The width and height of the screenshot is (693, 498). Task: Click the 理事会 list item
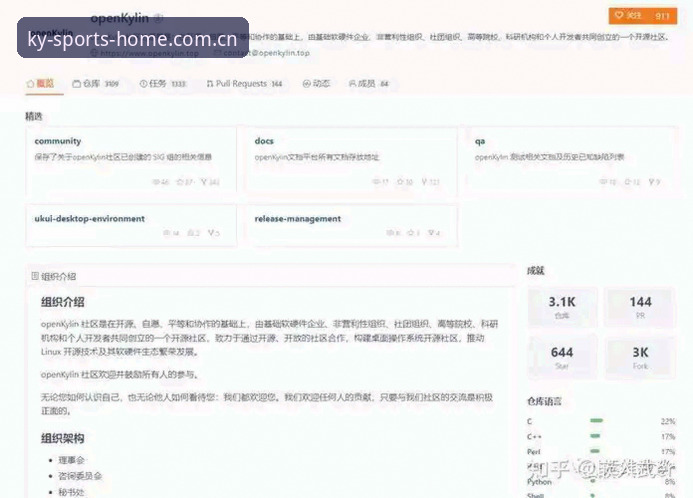pos(71,460)
